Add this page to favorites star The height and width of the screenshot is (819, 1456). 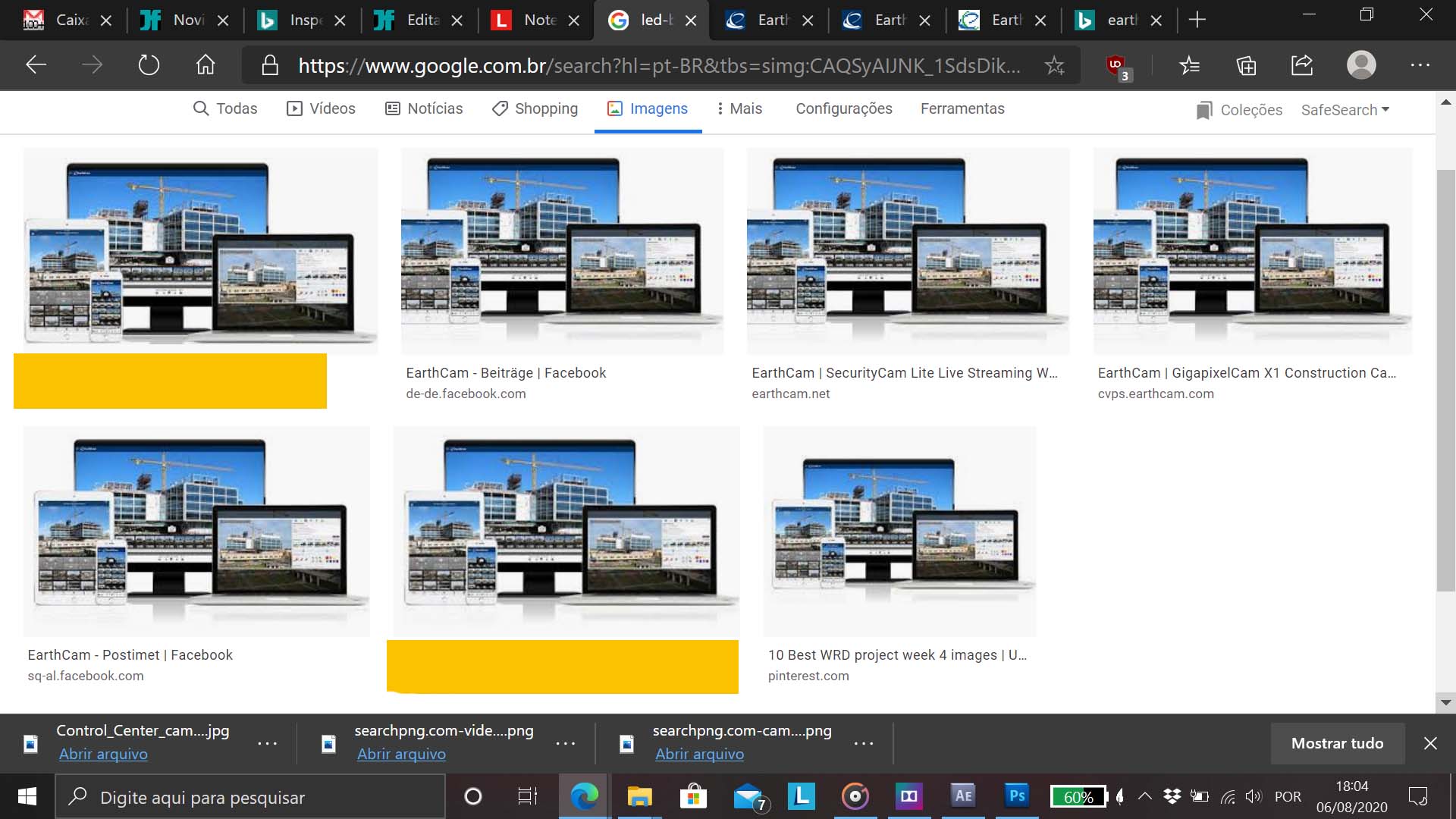tap(1054, 66)
